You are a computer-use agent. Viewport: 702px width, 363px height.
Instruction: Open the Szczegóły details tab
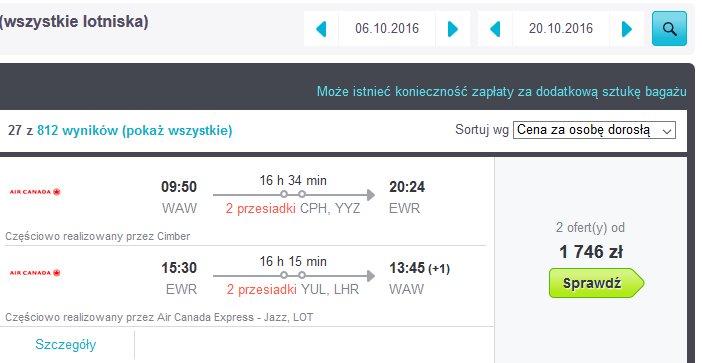click(66, 344)
